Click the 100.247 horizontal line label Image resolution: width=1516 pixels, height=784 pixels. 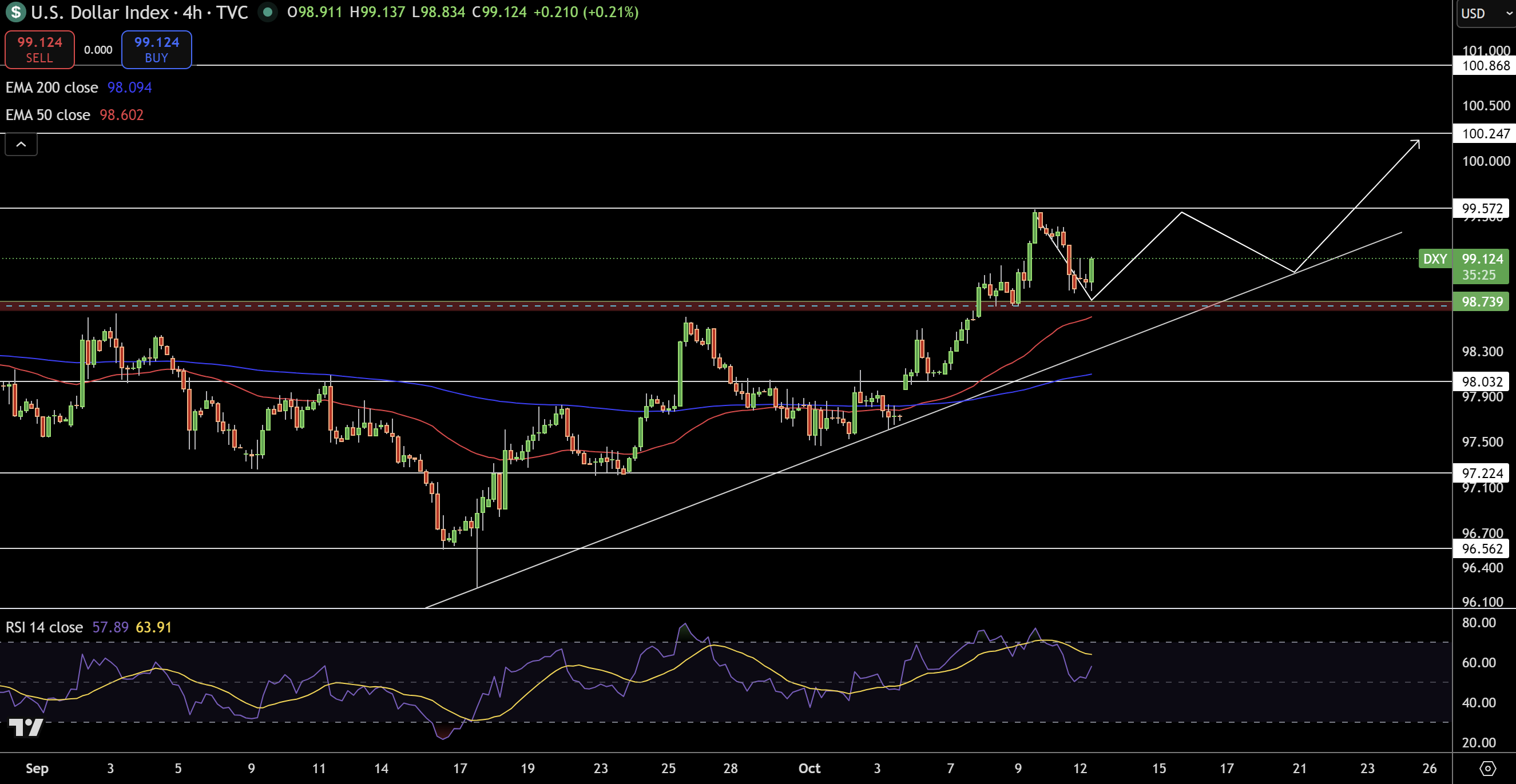1485,133
